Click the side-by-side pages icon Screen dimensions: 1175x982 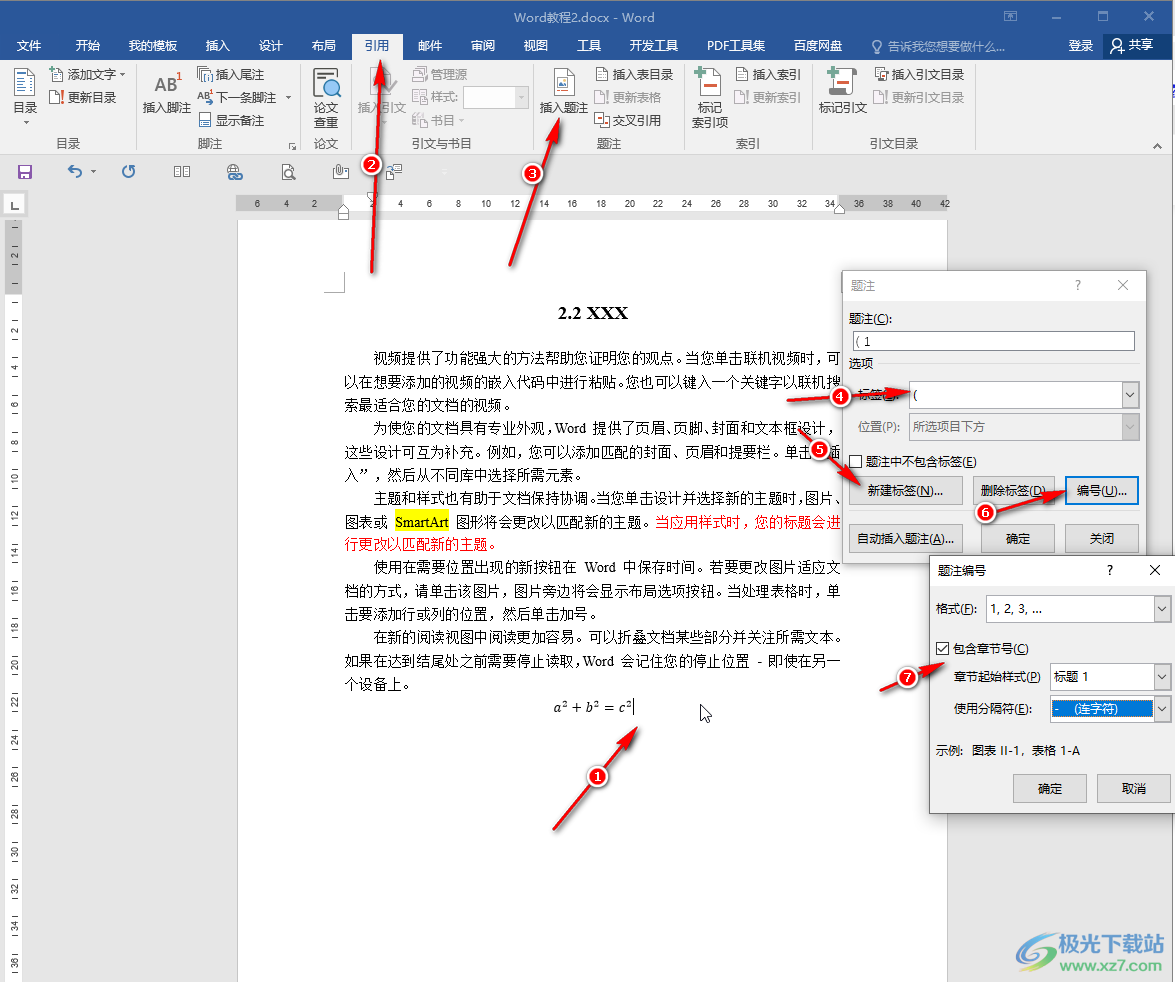click(x=181, y=172)
